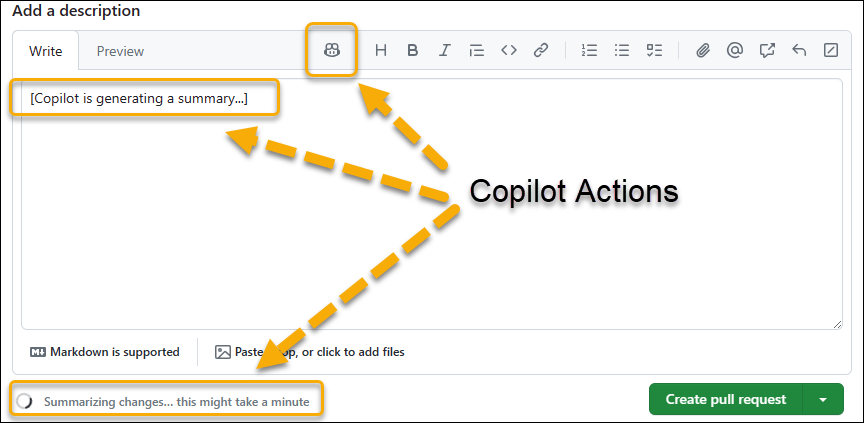Attach files using the paperclip icon
Viewport: 864px width, 423px height.
pyautogui.click(x=702, y=51)
